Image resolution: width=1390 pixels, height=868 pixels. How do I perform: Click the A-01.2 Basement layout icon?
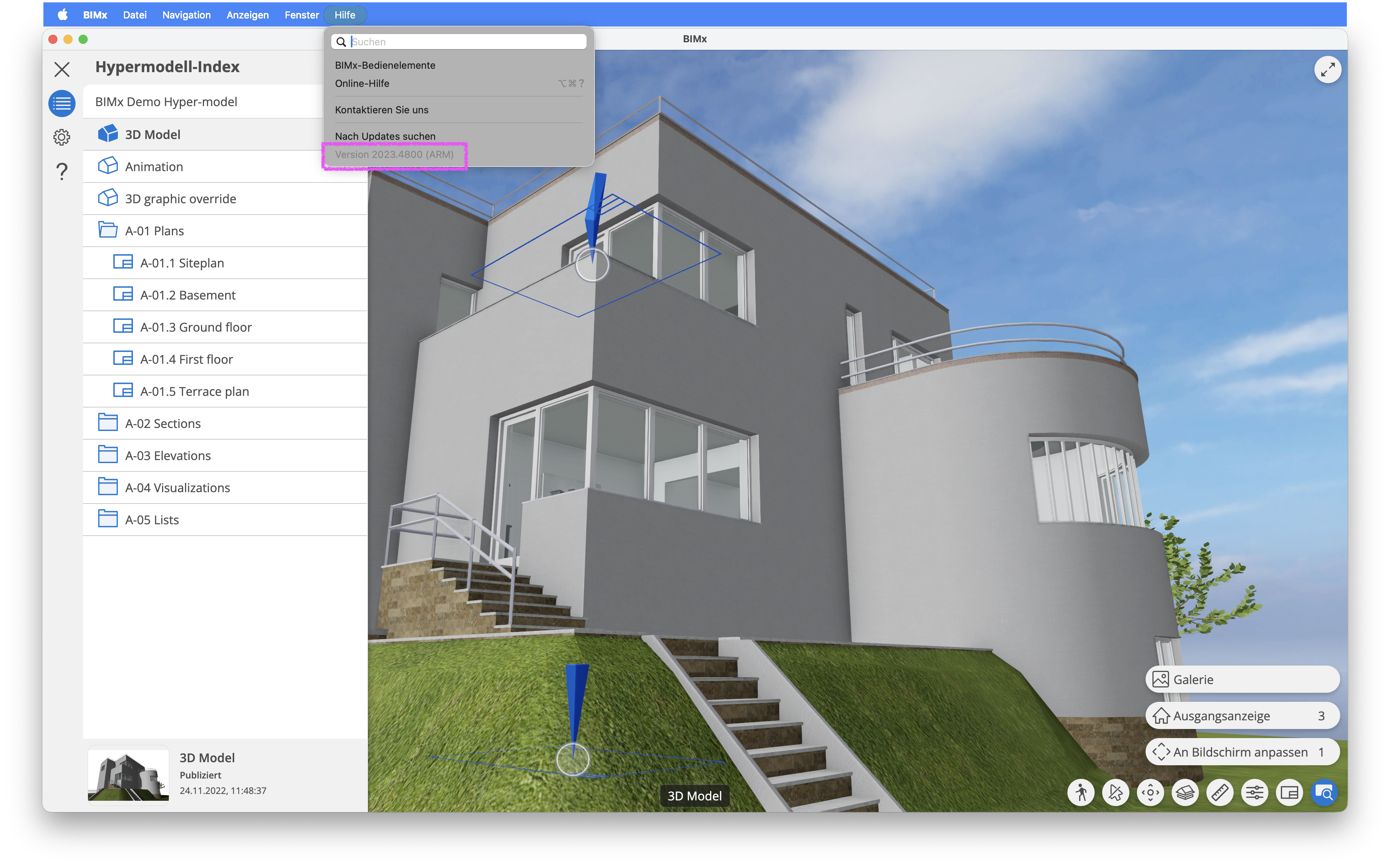123,295
